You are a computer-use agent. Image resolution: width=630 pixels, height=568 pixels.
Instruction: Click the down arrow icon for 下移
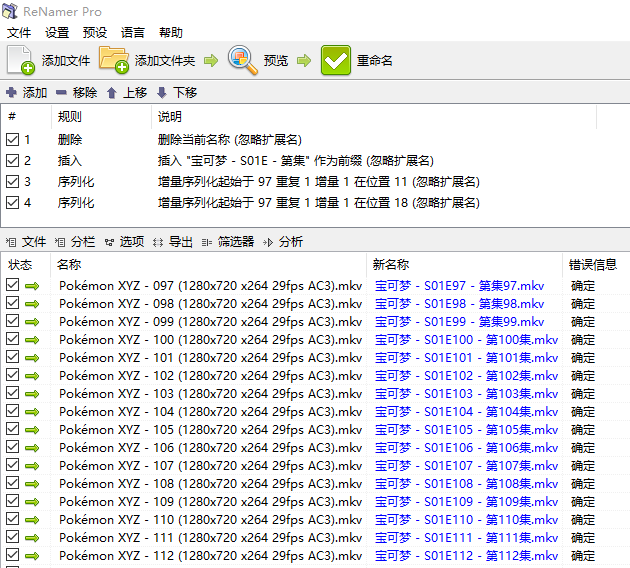(x=162, y=93)
